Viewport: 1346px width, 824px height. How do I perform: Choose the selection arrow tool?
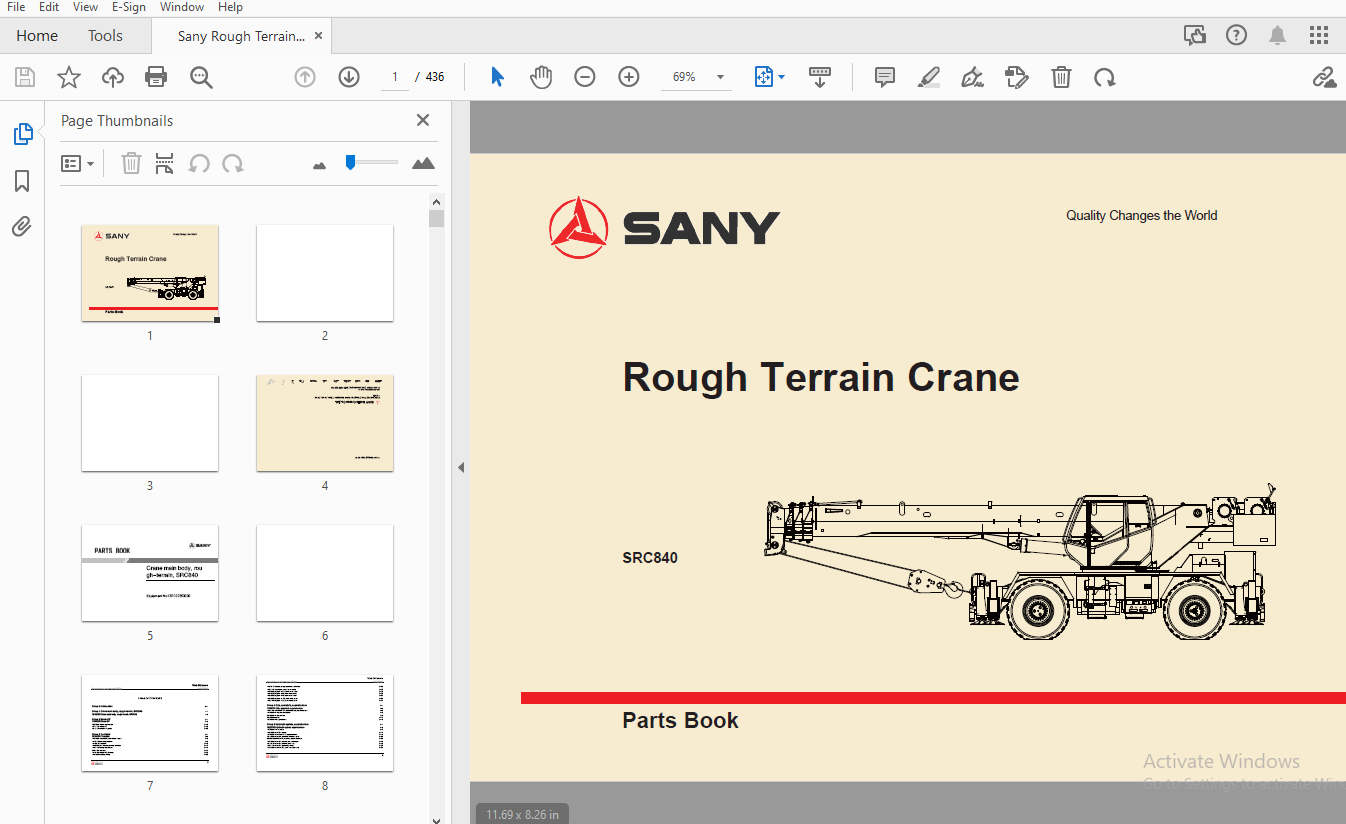(497, 77)
